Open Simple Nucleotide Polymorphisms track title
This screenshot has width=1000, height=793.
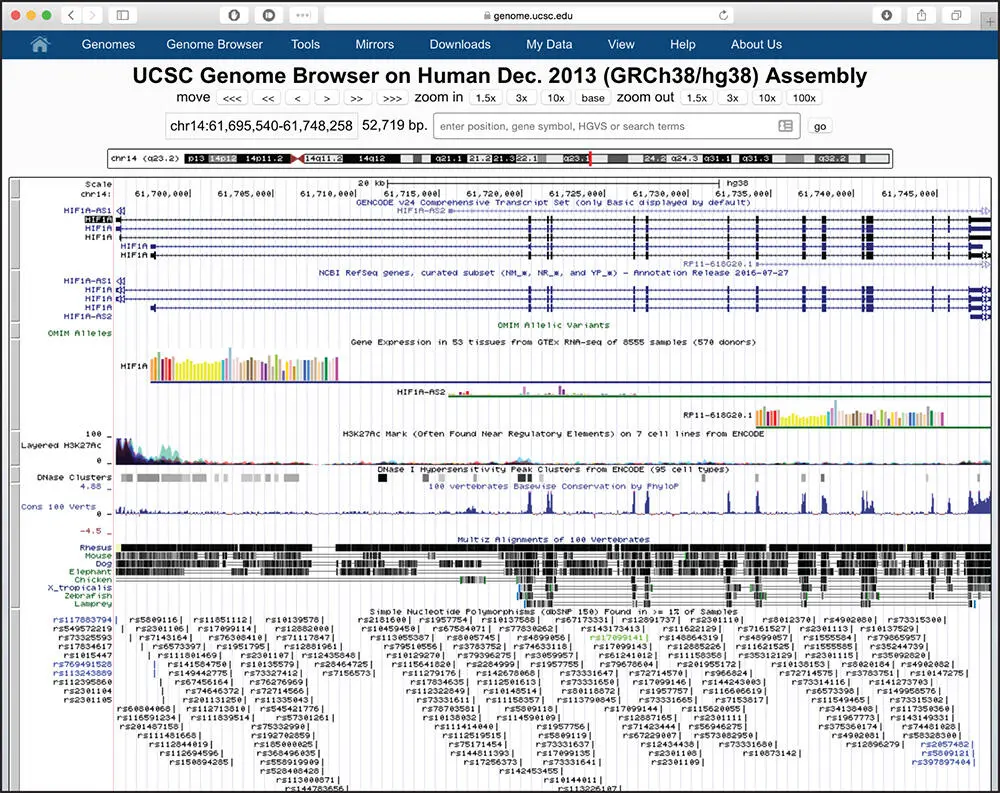pyautogui.click(x=553, y=611)
